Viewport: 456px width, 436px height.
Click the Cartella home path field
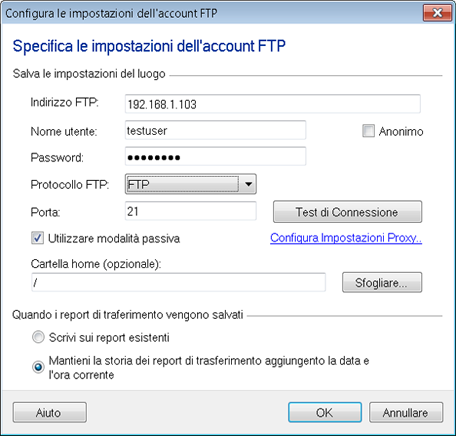click(x=178, y=283)
